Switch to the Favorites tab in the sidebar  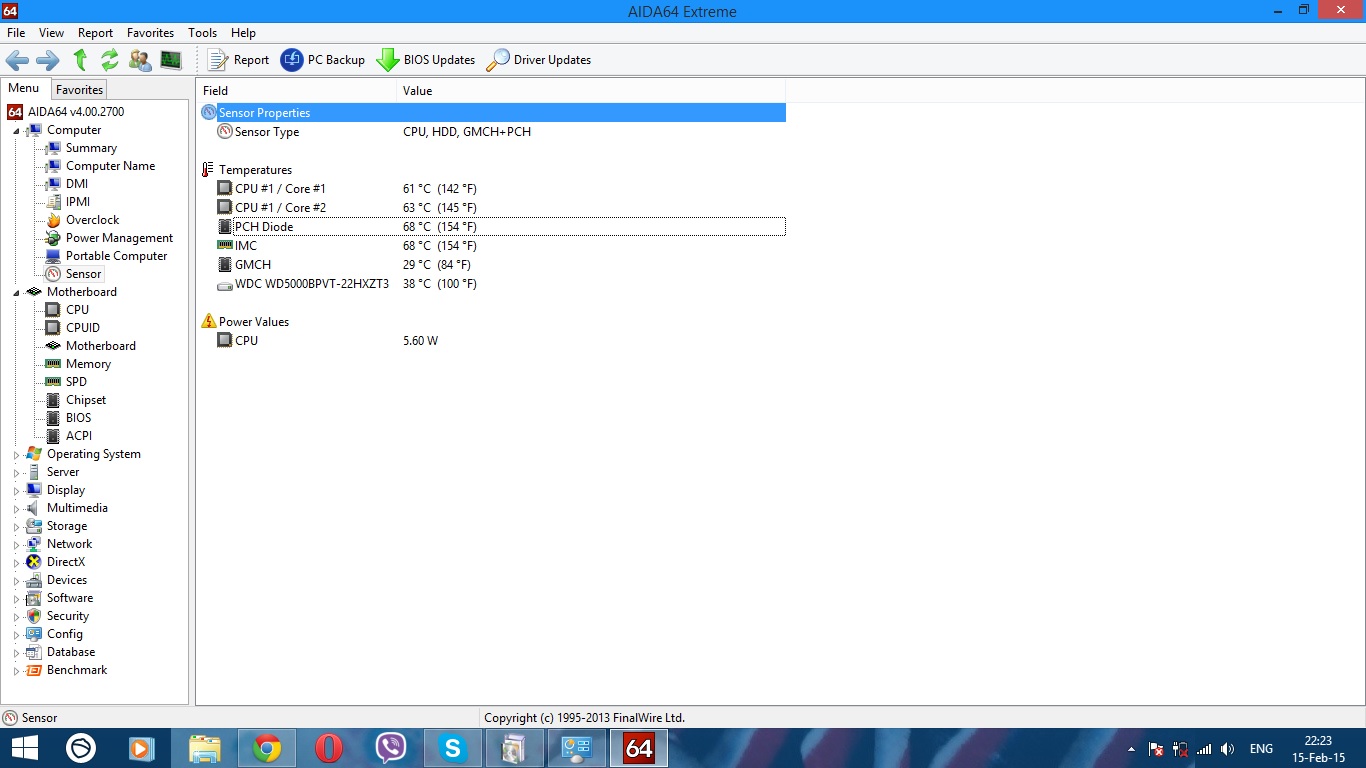79,90
